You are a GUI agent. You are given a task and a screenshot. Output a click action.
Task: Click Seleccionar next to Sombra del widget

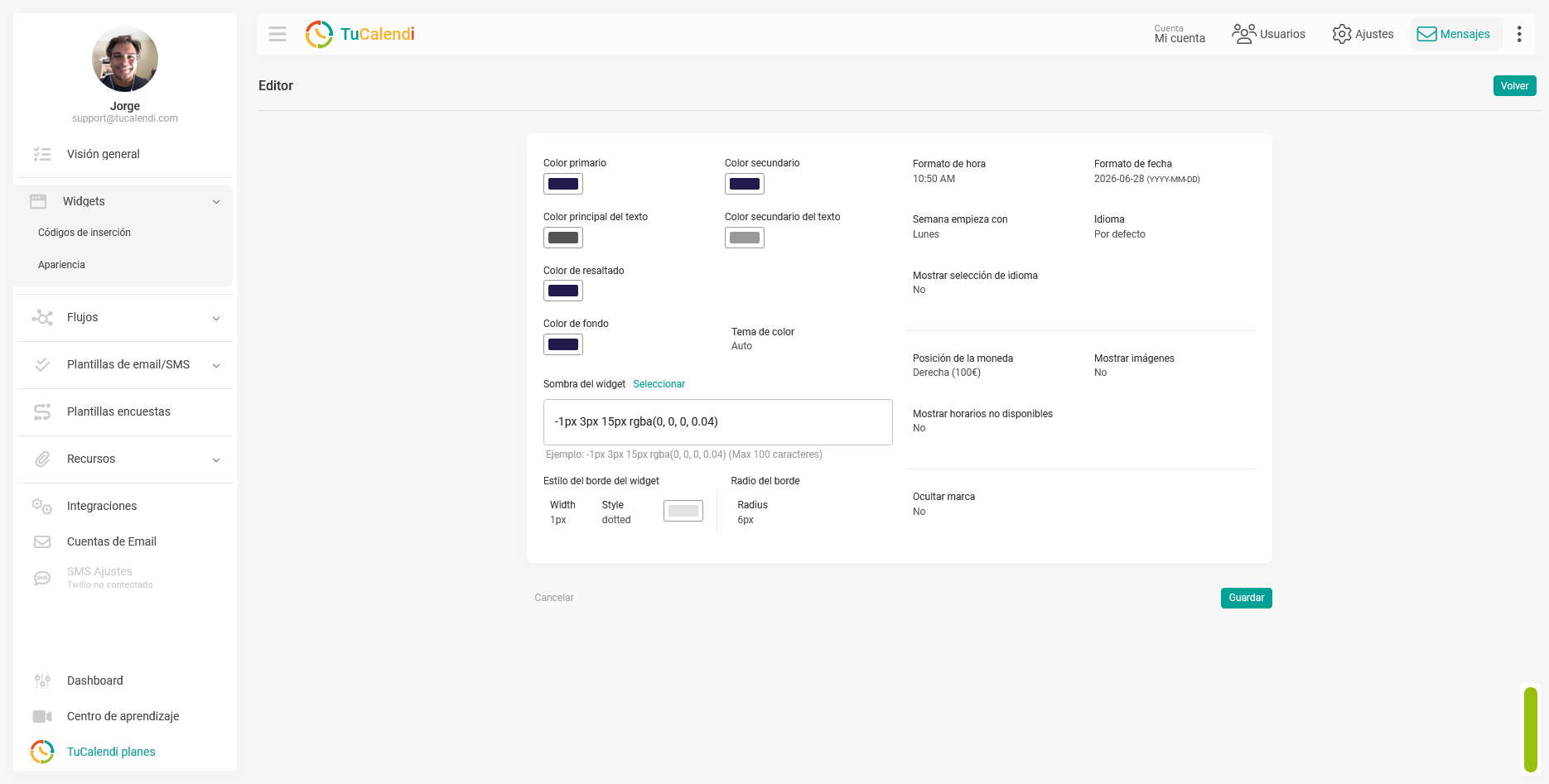(659, 384)
